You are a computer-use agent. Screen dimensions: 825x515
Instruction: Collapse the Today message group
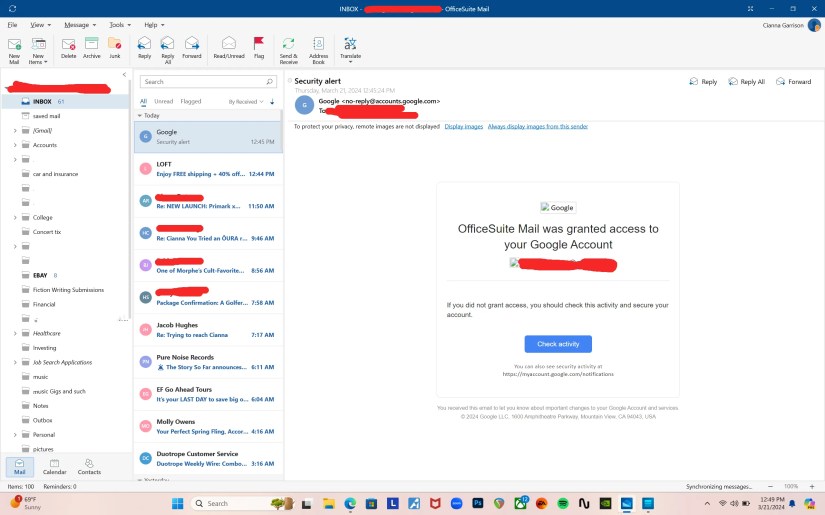pyautogui.click(x=140, y=115)
